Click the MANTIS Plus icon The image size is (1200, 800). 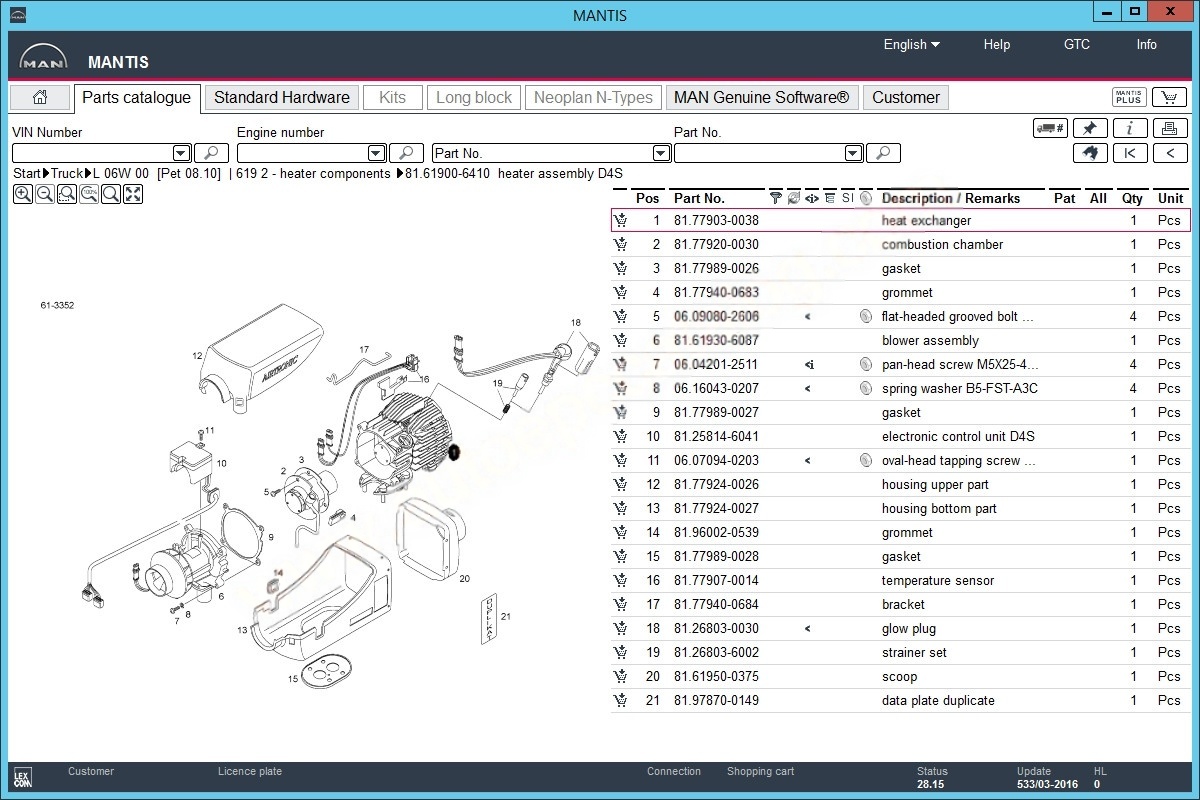pos(1128,97)
